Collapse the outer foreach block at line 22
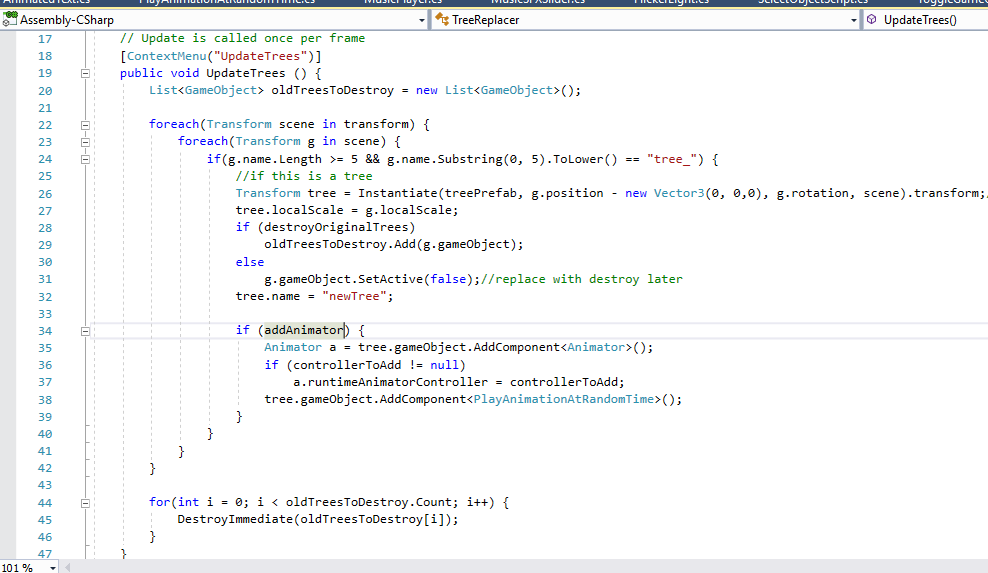The width and height of the screenshot is (988, 573). [85, 125]
